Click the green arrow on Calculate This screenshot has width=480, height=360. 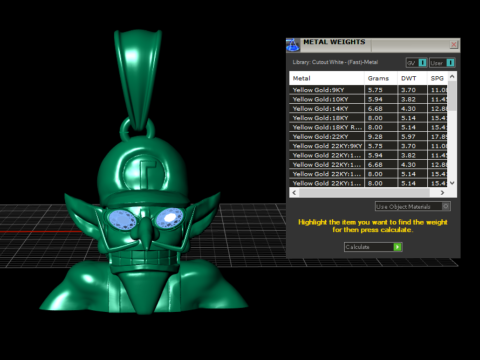pos(397,247)
